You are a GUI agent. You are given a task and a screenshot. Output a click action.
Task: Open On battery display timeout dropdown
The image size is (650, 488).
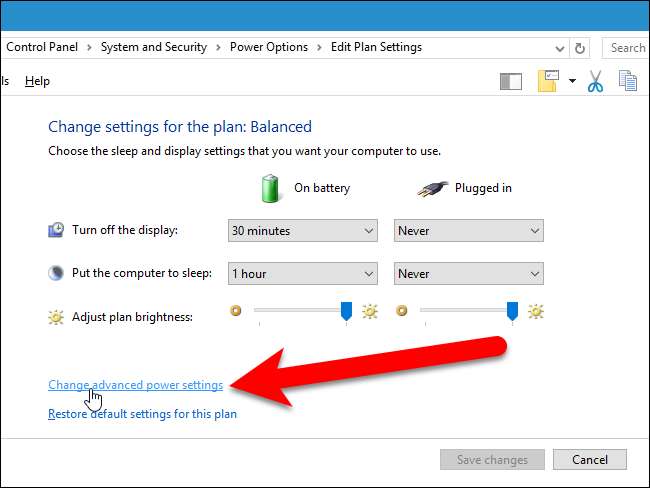[x=302, y=231]
